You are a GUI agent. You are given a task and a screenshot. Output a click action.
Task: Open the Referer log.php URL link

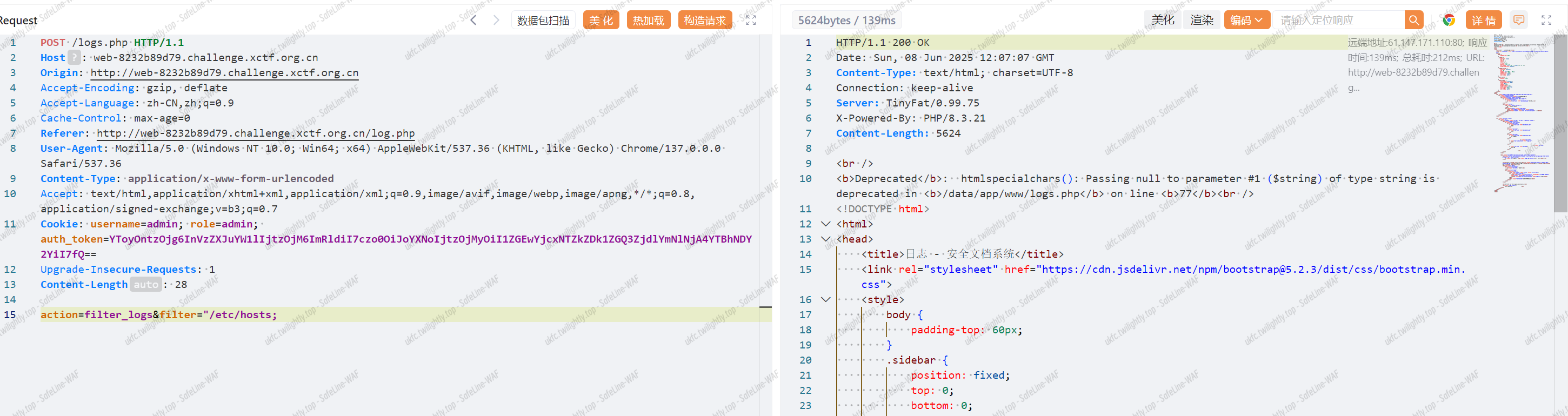256,133
